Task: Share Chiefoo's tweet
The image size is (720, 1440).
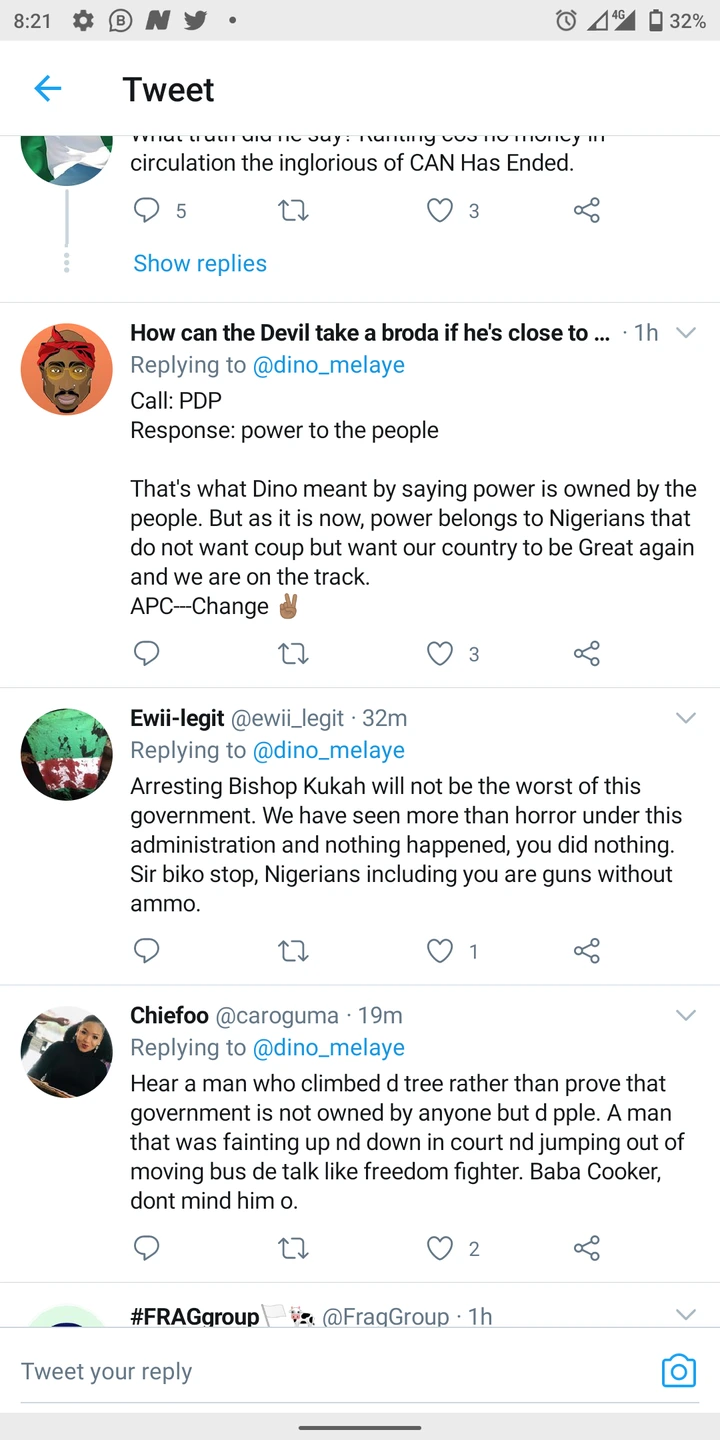Action: tap(587, 1247)
